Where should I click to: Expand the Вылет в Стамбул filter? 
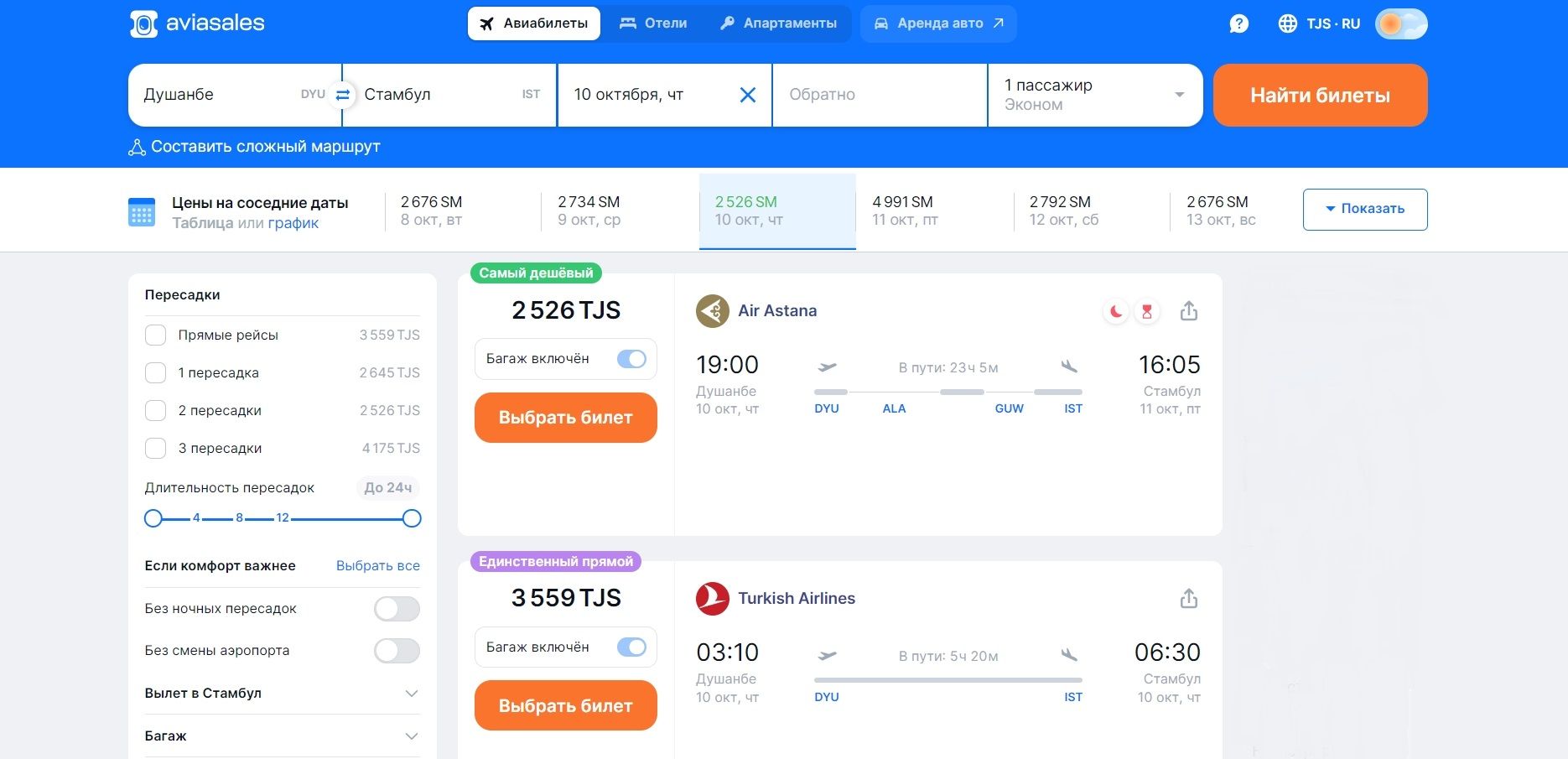click(282, 694)
